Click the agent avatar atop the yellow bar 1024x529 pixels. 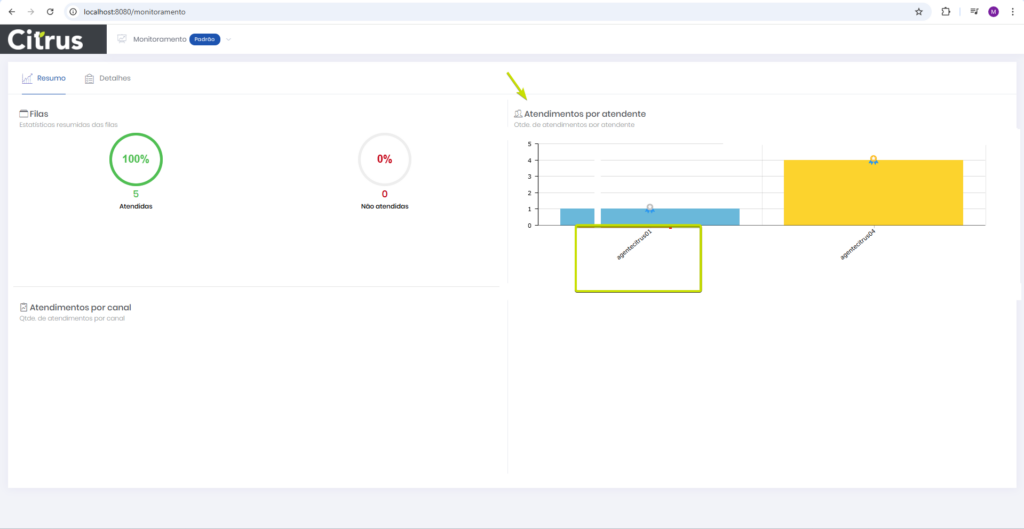(x=873, y=160)
